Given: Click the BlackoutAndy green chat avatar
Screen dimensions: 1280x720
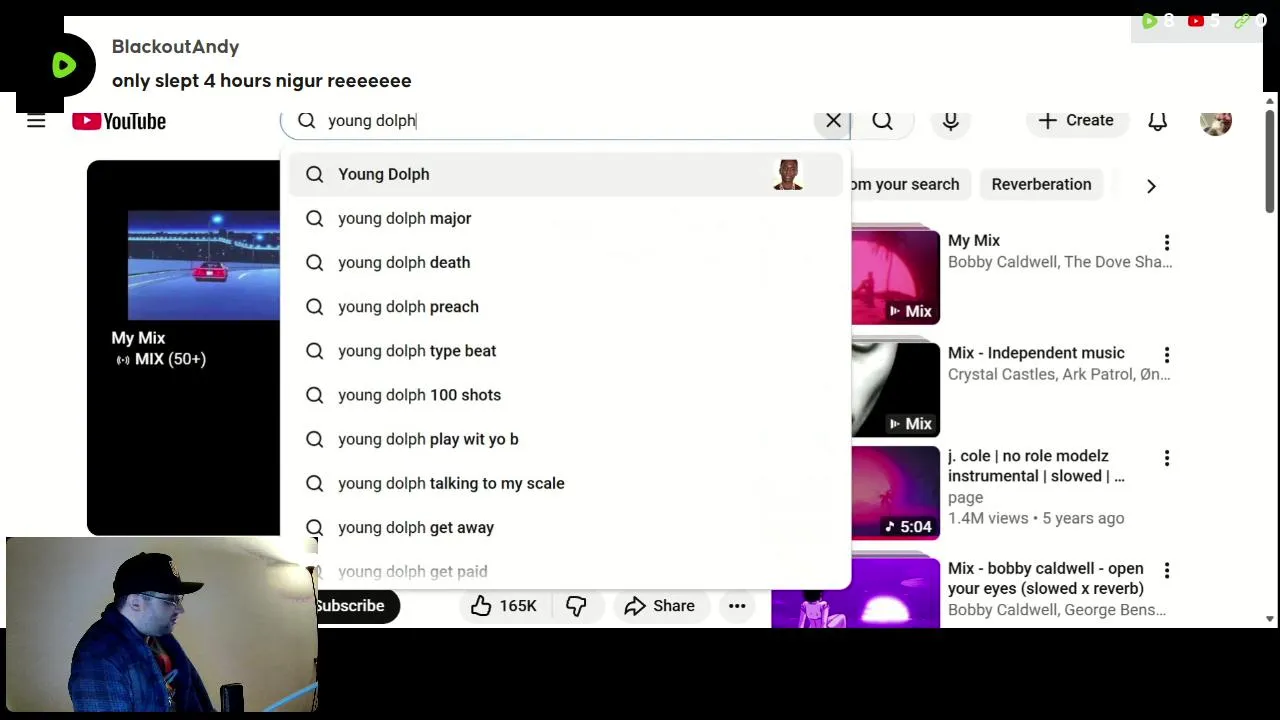Looking at the screenshot, I should tap(64, 65).
